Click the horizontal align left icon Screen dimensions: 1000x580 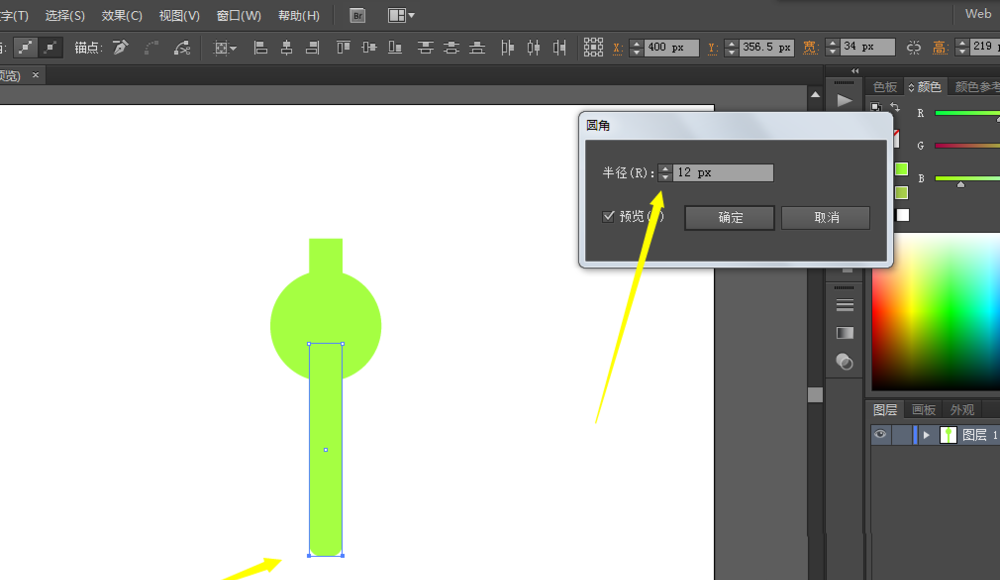point(260,47)
